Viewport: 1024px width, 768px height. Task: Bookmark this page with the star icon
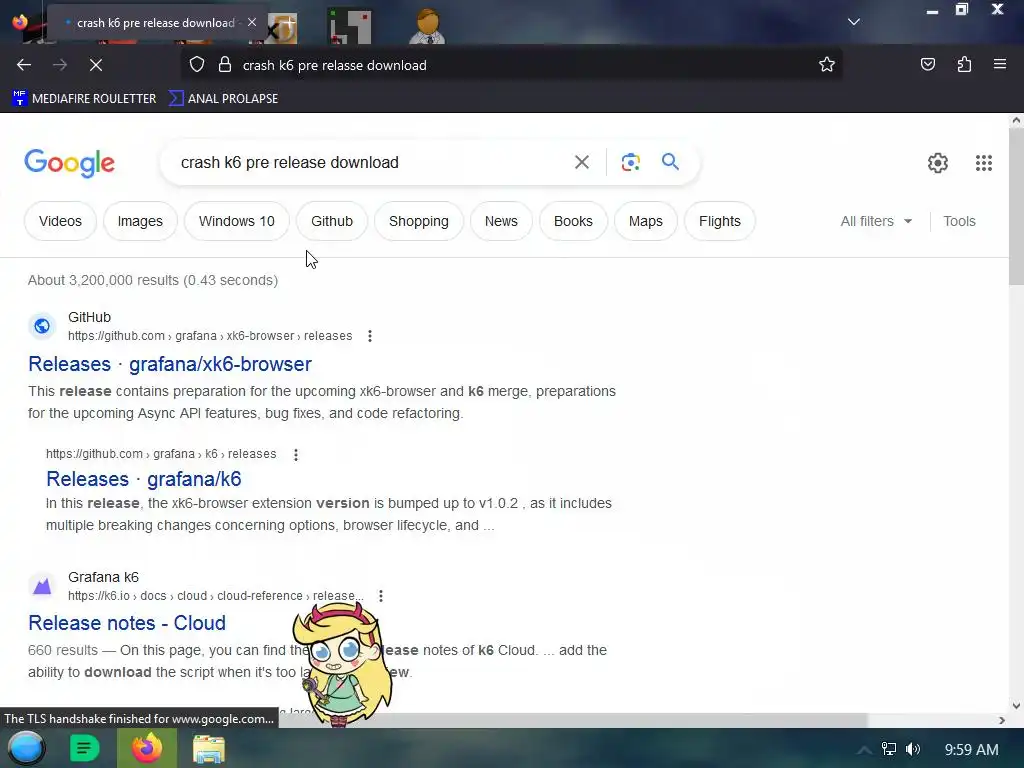coord(827,65)
